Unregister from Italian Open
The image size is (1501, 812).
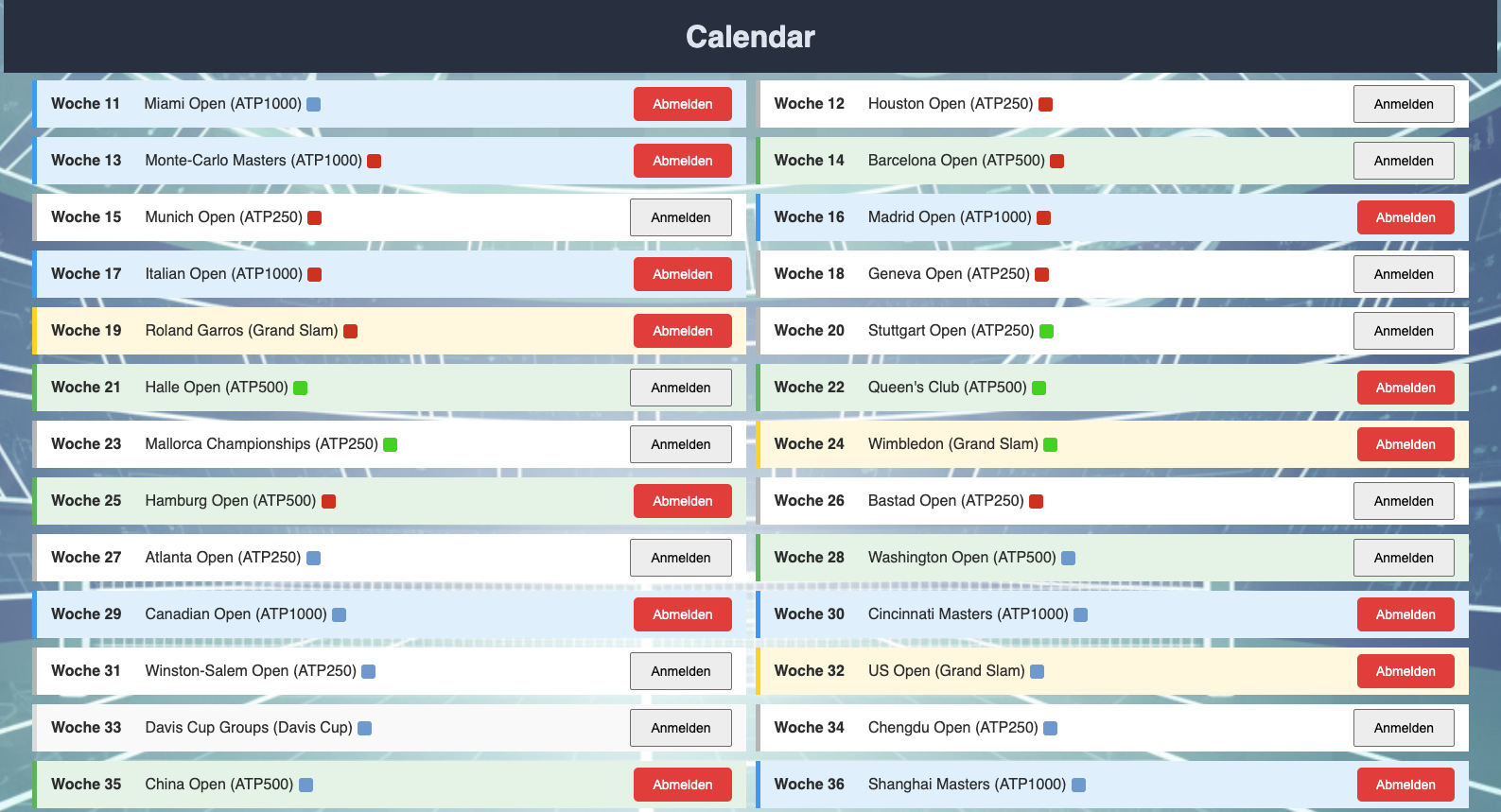pos(682,274)
